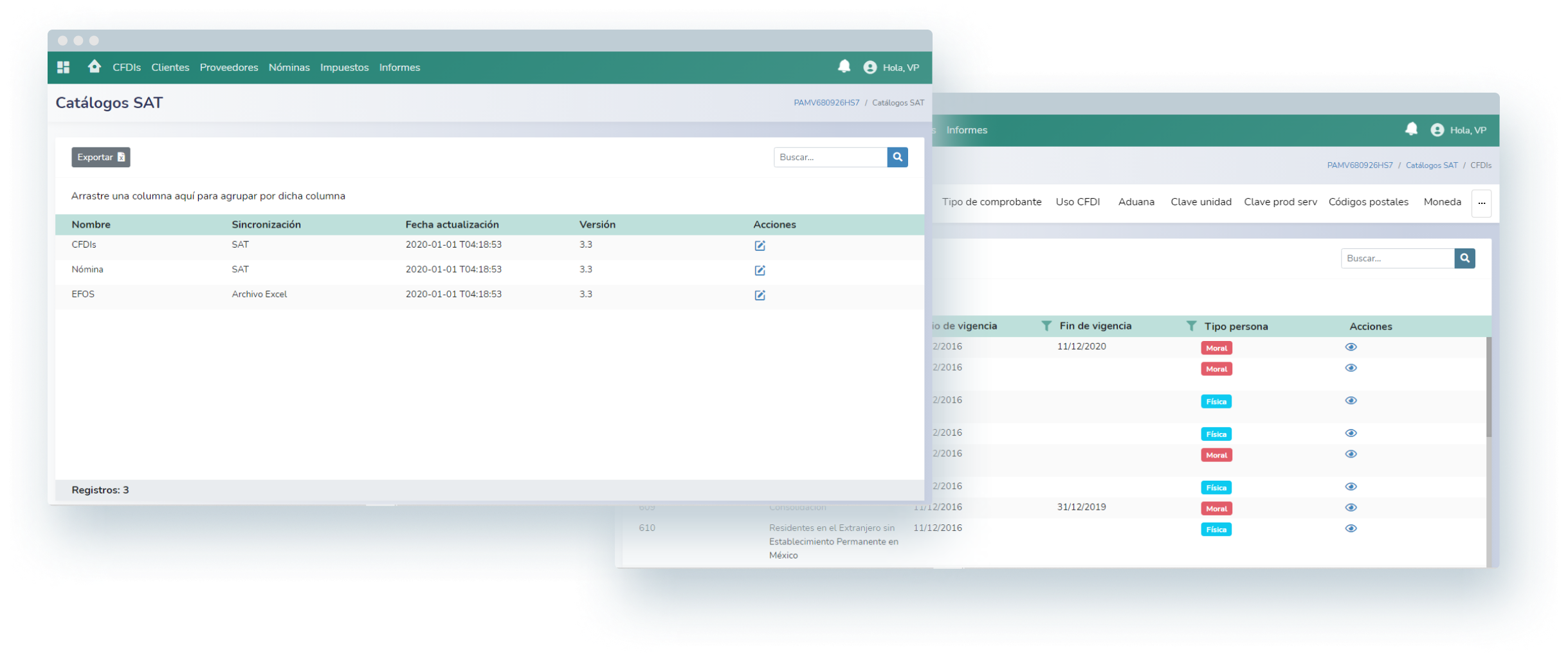Viewport: 1568px width, 655px height.
Task: Click the Exportar button
Action: point(101,157)
